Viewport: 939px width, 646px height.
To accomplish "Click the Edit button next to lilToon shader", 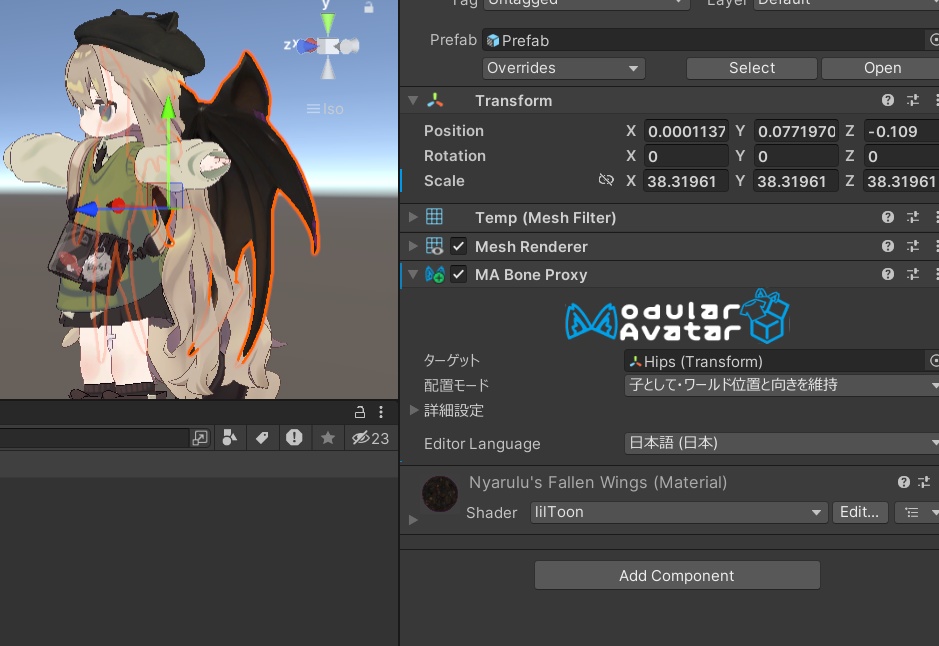I will pyautogui.click(x=859, y=512).
